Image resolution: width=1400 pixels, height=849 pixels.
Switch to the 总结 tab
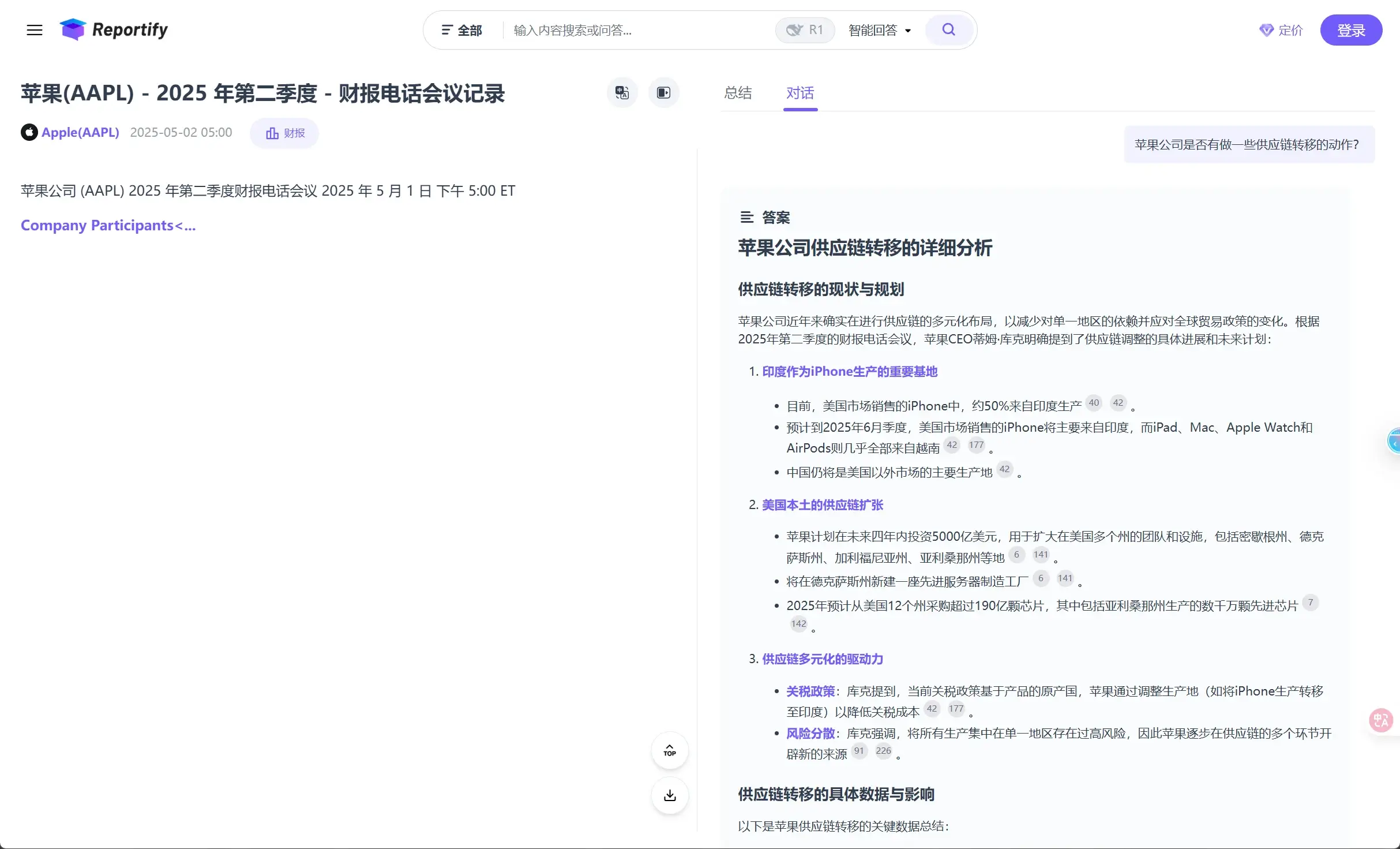[x=738, y=92]
